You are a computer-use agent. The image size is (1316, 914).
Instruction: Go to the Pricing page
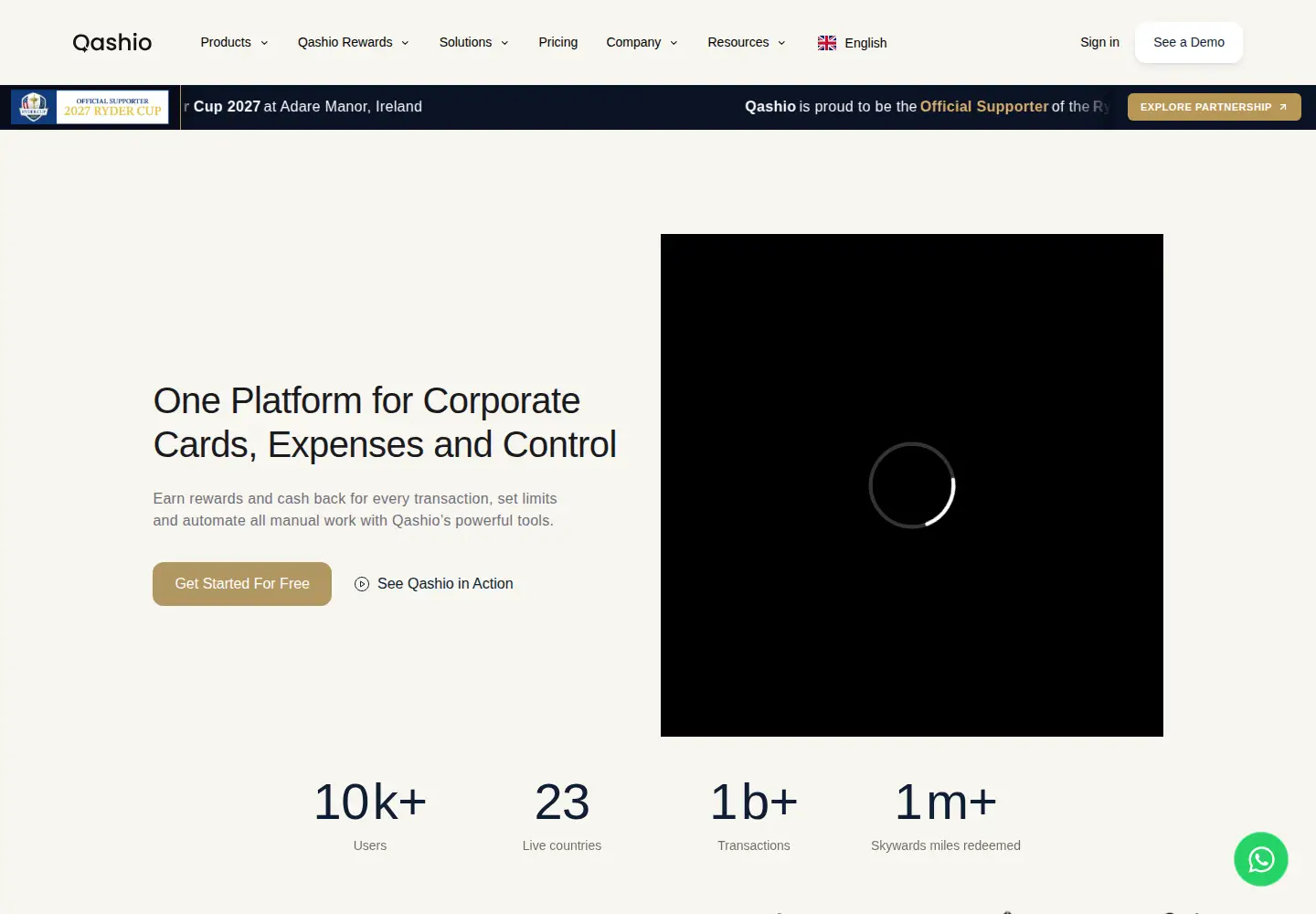(558, 42)
